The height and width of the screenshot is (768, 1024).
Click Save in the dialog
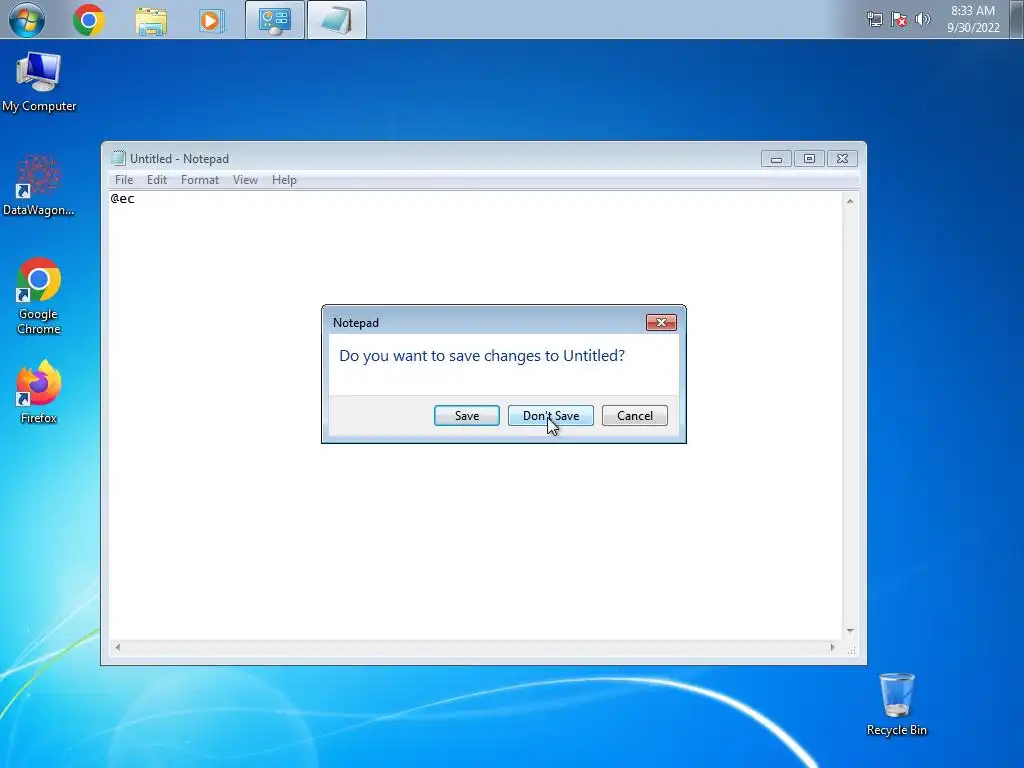(467, 415)
